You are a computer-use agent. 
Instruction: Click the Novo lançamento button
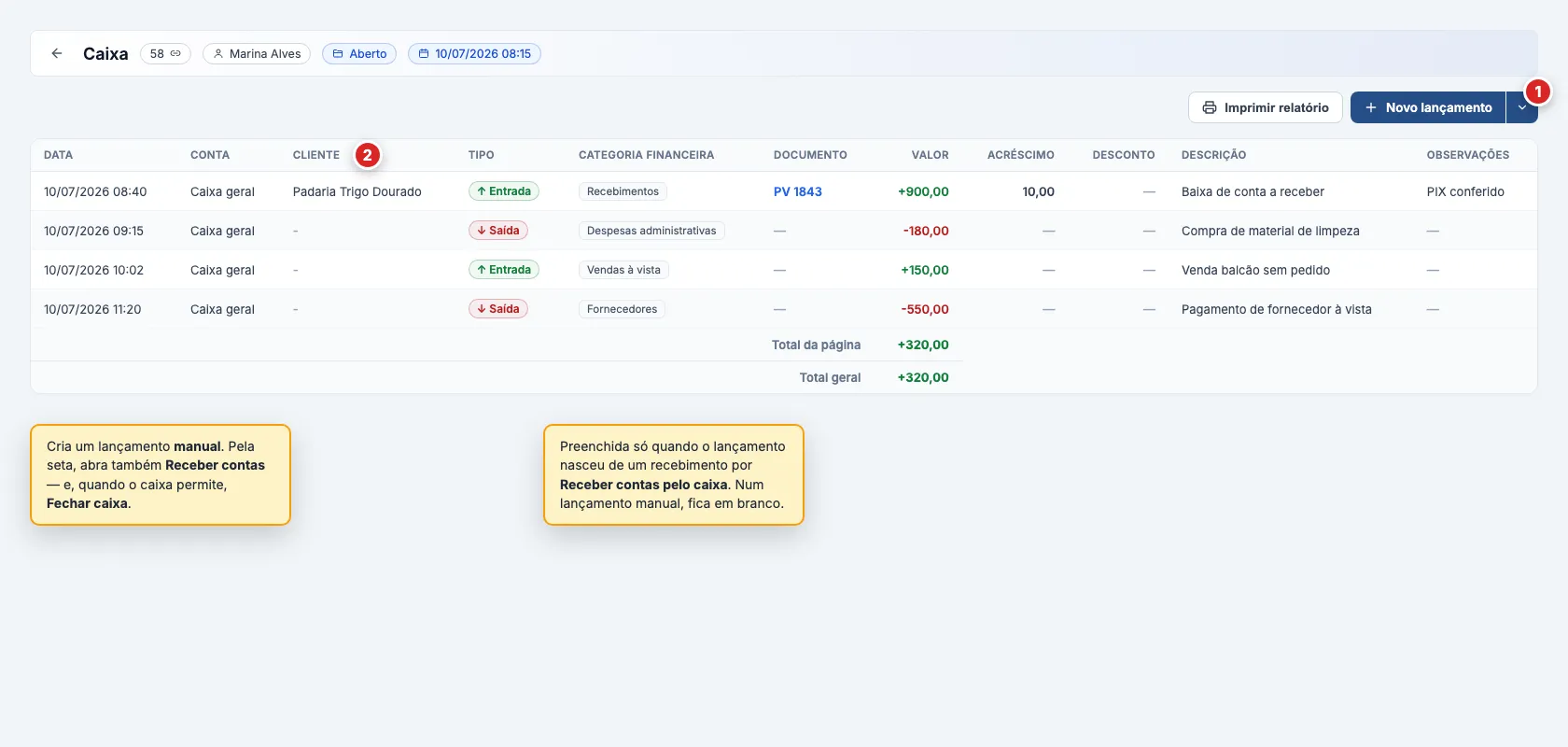[x=1428, y=107]
